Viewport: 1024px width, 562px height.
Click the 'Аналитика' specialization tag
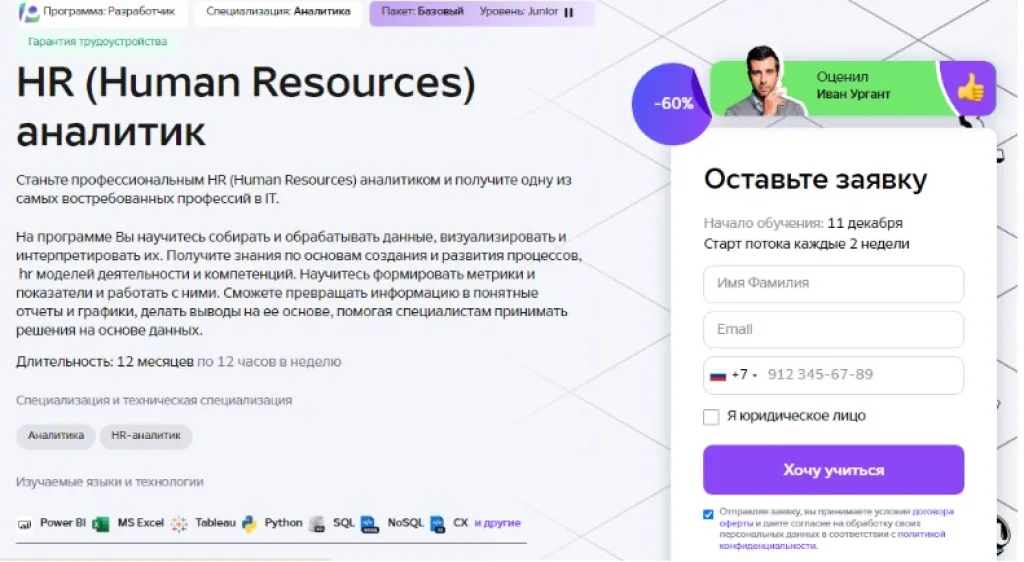pyautogui.click(x=56, y=435)
